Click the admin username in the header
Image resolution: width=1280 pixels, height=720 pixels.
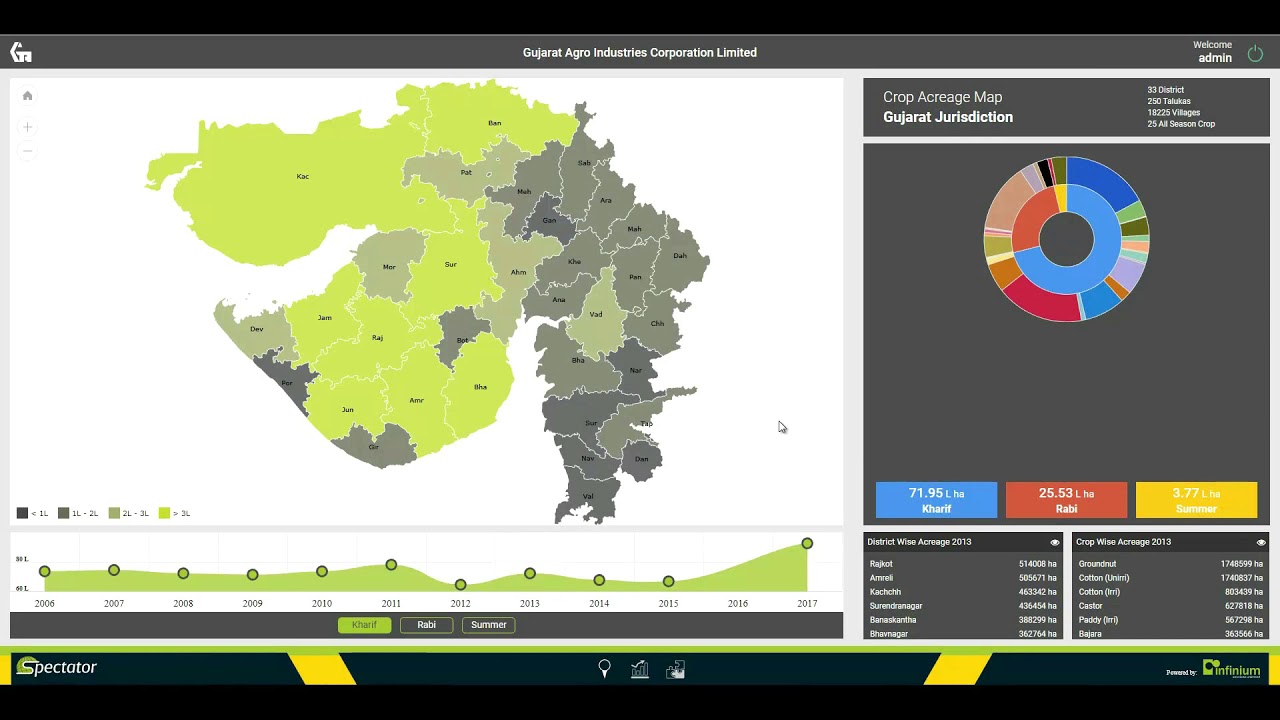[1215, 58]
